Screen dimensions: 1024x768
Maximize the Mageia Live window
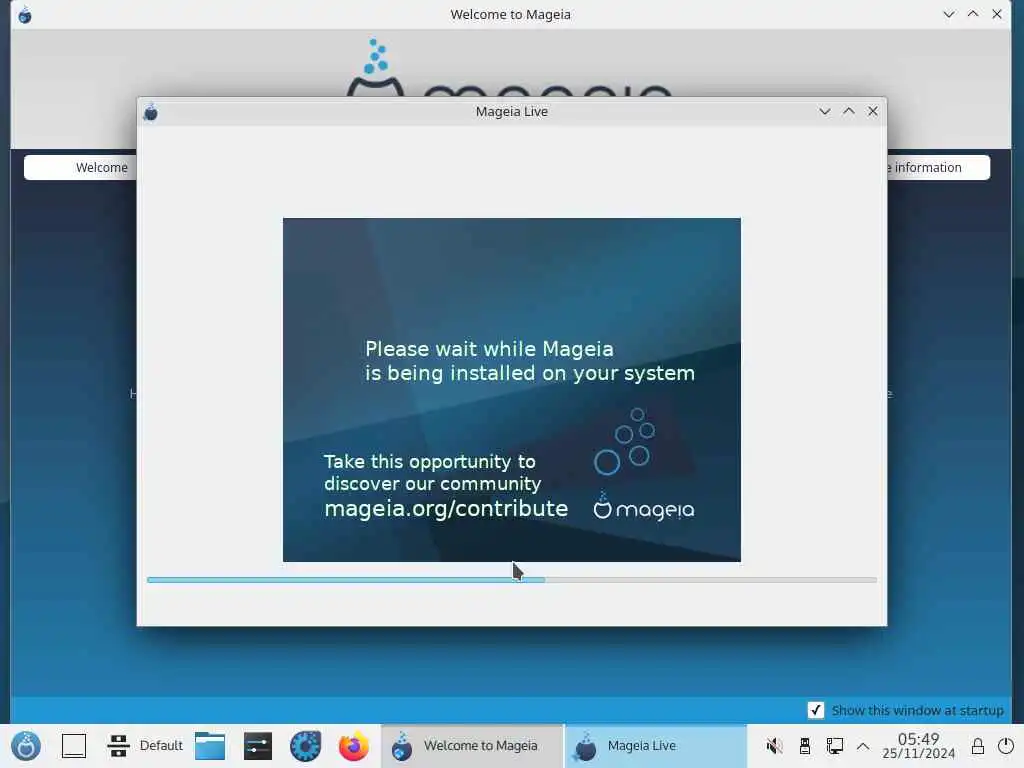click(x=849, y=112)
